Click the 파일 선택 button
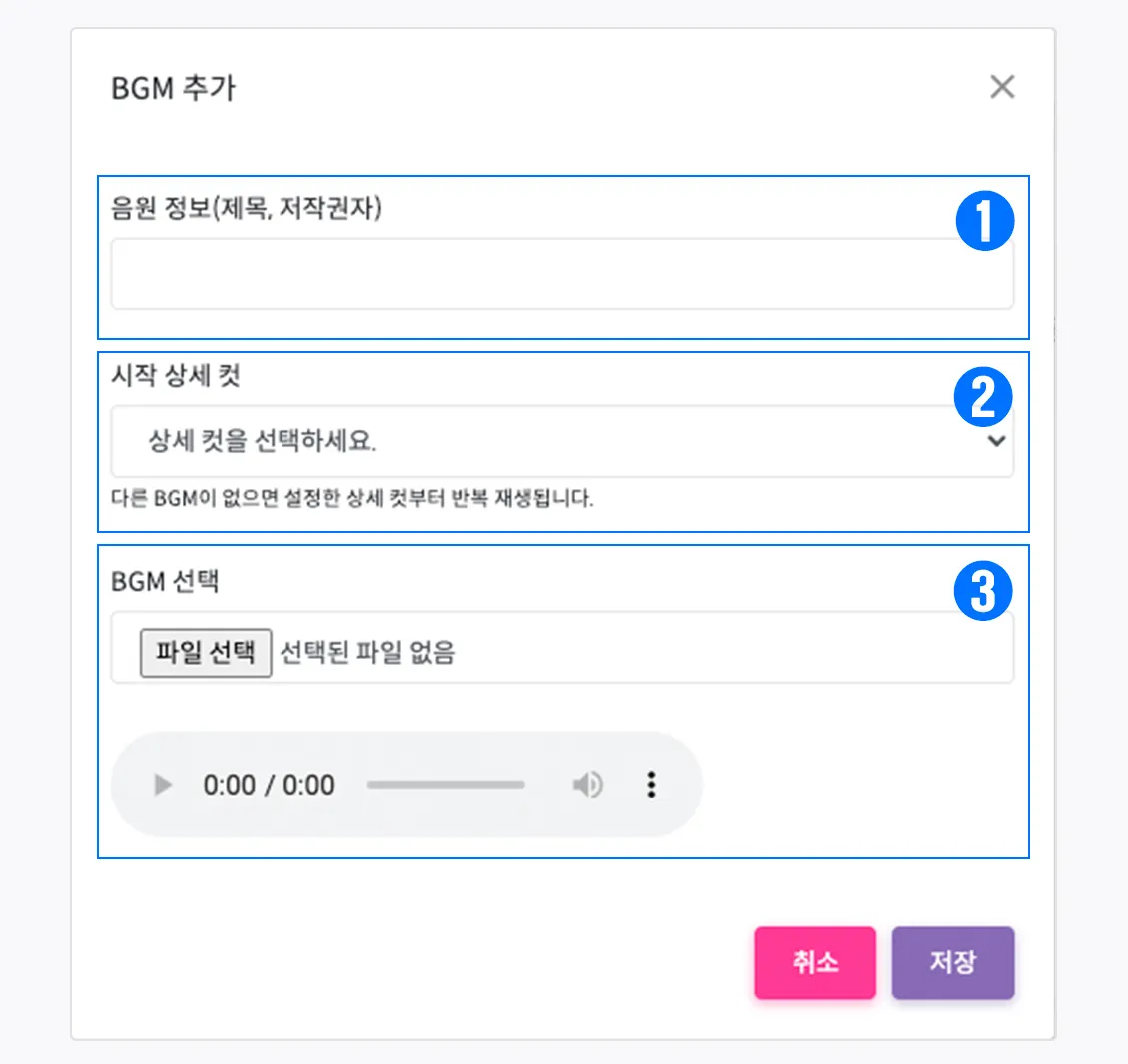 click(x=206, y=653)
